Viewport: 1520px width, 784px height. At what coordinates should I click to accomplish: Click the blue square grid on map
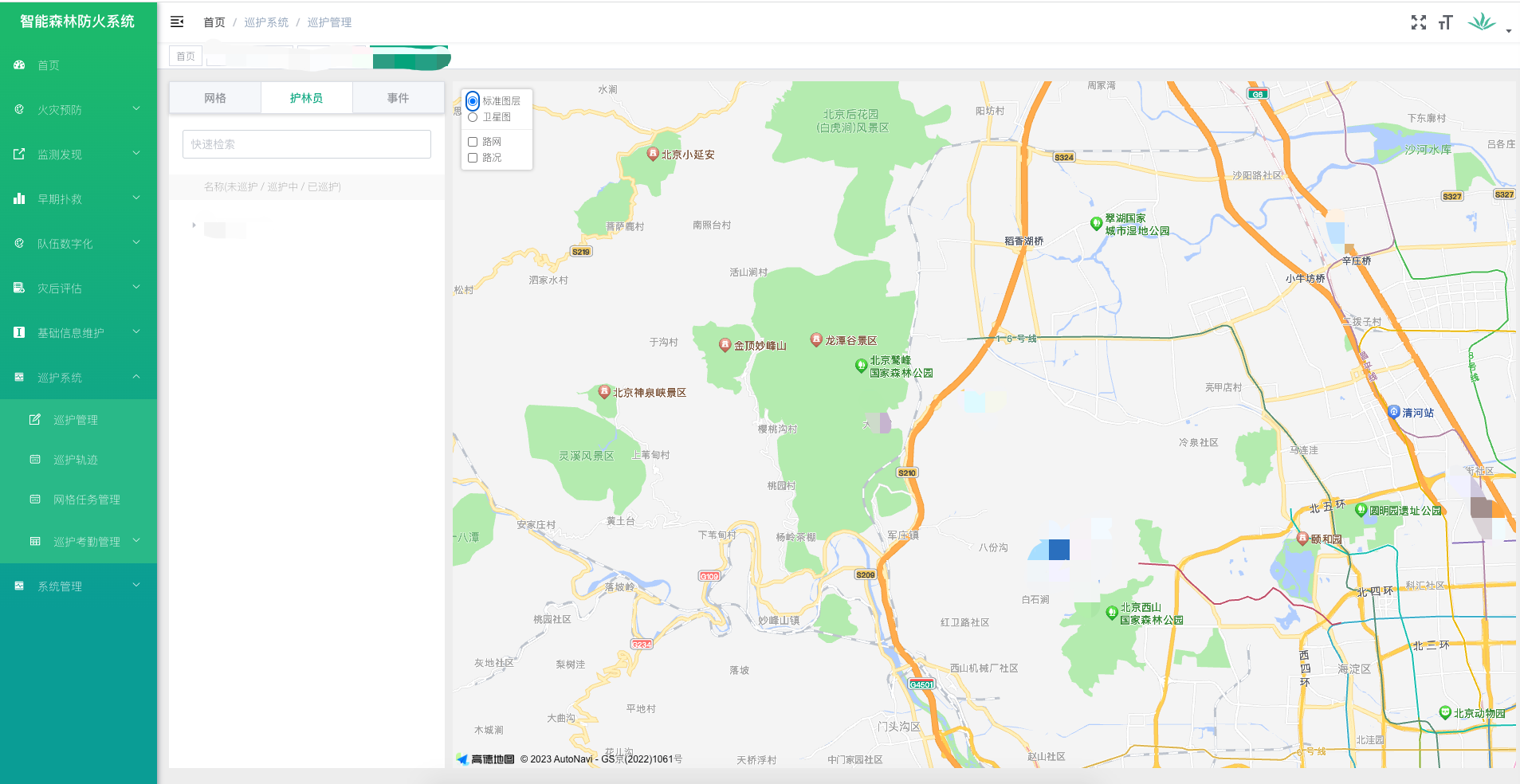[1059, 550]
